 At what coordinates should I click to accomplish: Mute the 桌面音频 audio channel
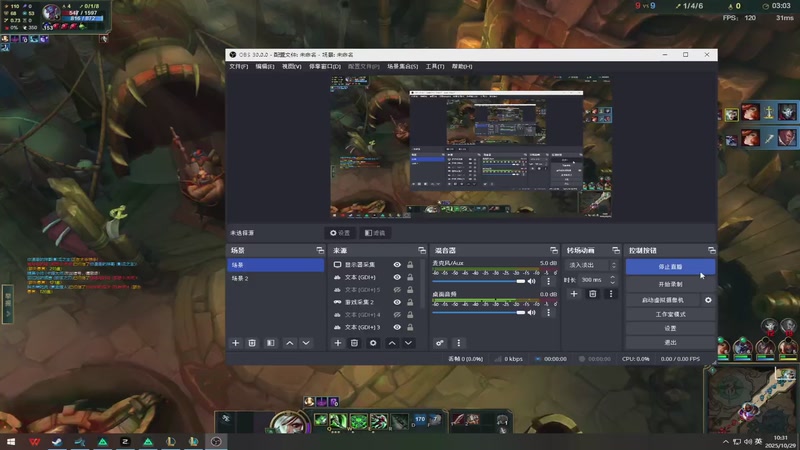(532, 312)
